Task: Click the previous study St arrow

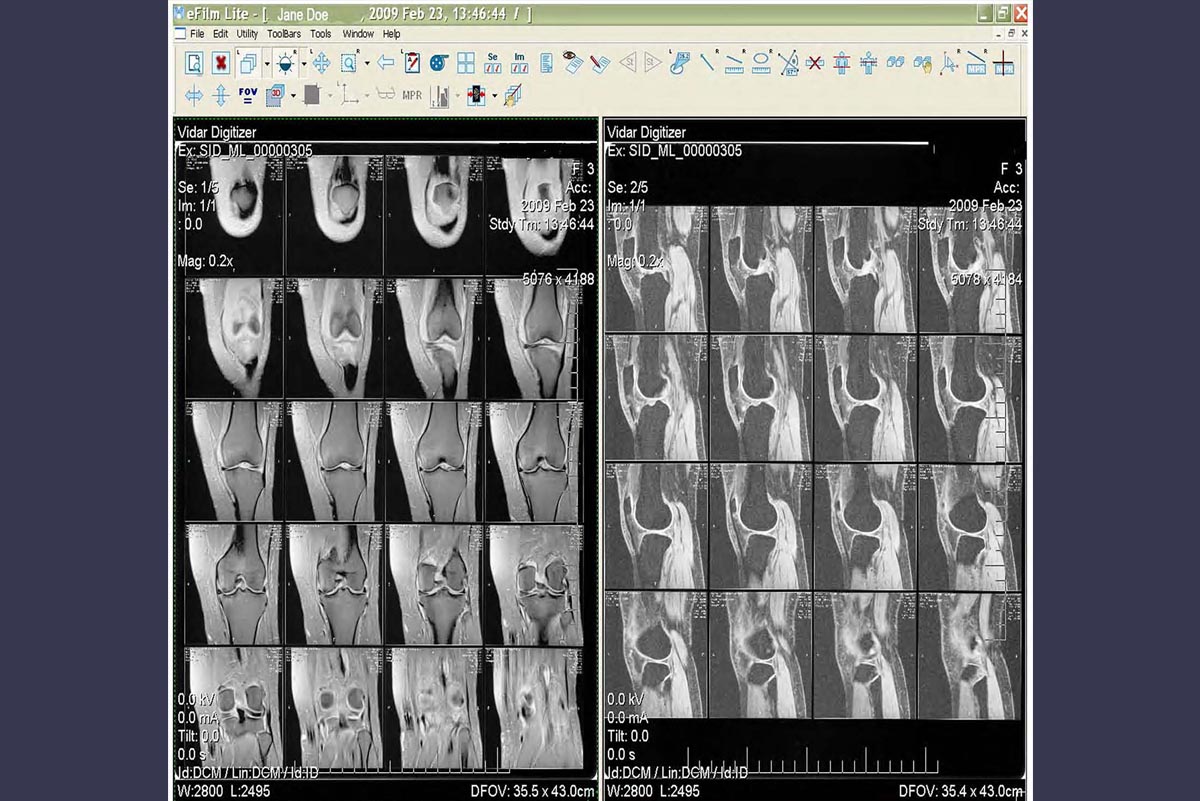Action: tap(628, 63)
